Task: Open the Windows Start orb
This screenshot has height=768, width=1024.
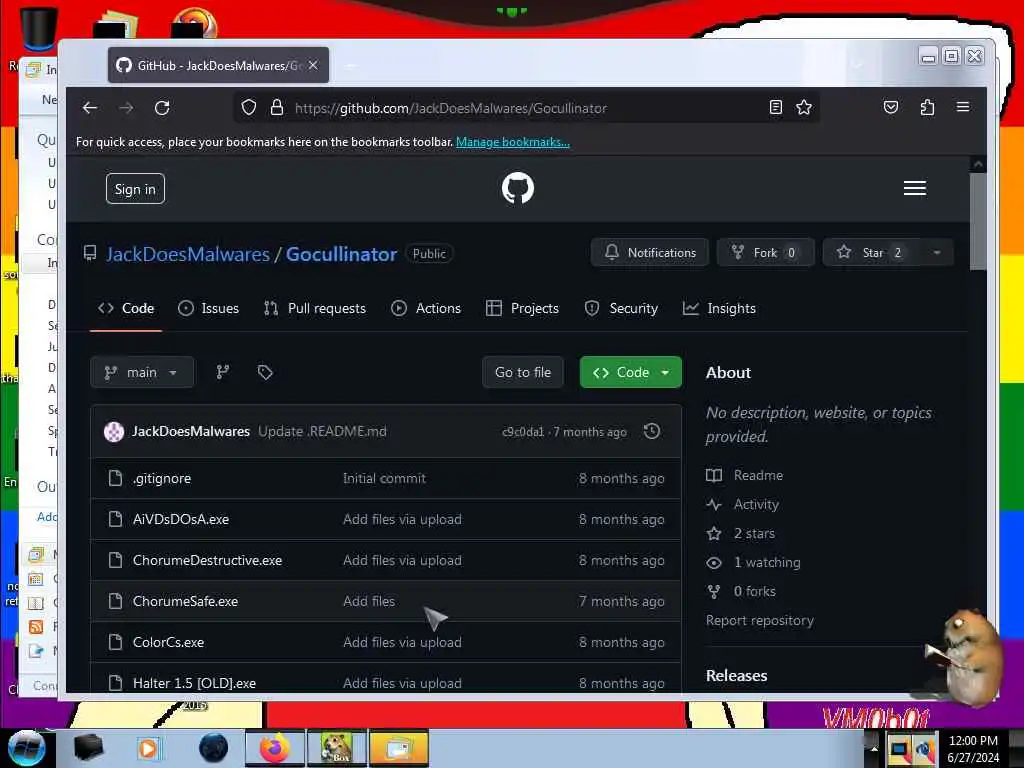Action: (x=26, y=748)
